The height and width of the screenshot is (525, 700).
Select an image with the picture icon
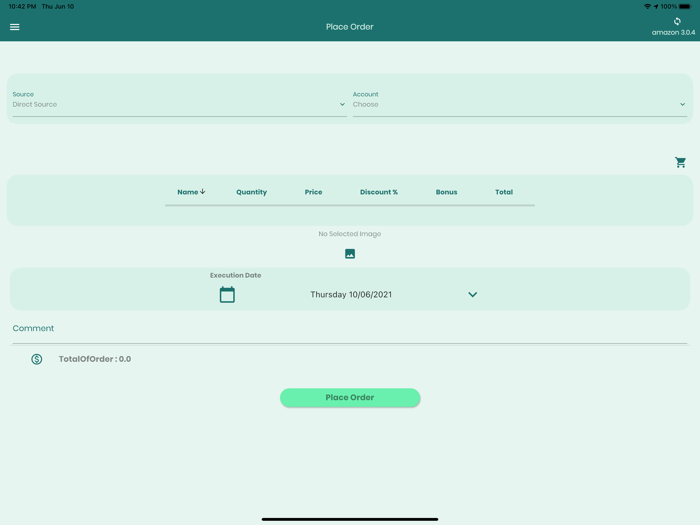pyautogui.click(x=350, y=254)
